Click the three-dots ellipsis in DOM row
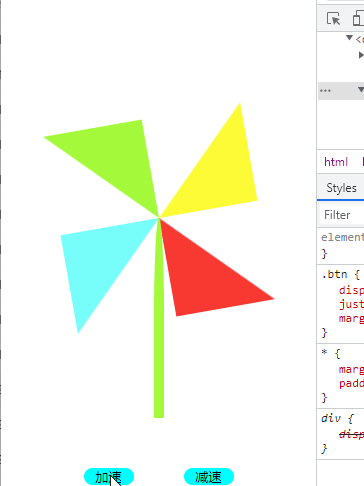 click(325, 91)
